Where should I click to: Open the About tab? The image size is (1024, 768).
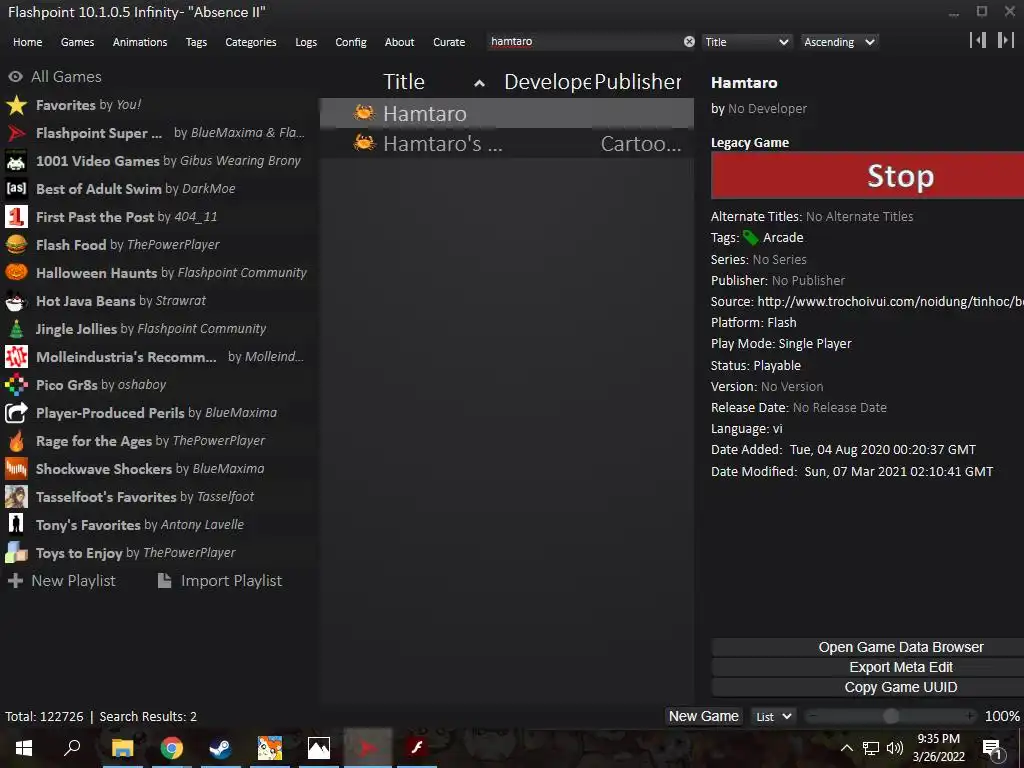399,42
